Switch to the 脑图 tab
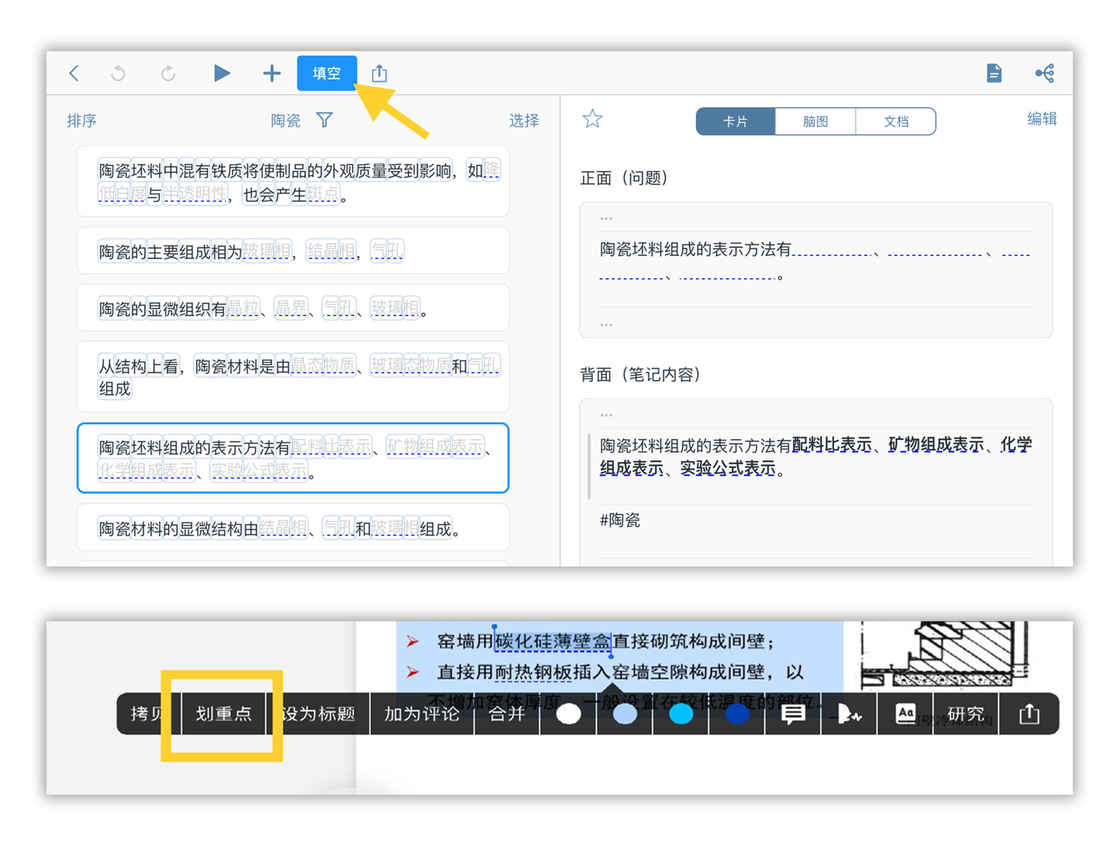The height and width of the screenshot is (846, 1120). 815,121
